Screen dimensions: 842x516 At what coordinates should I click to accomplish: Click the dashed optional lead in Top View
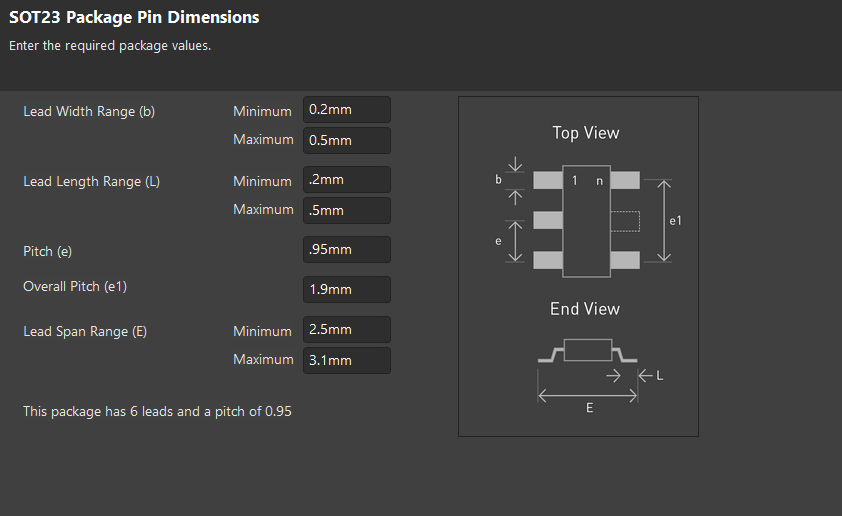pos(625,221)
